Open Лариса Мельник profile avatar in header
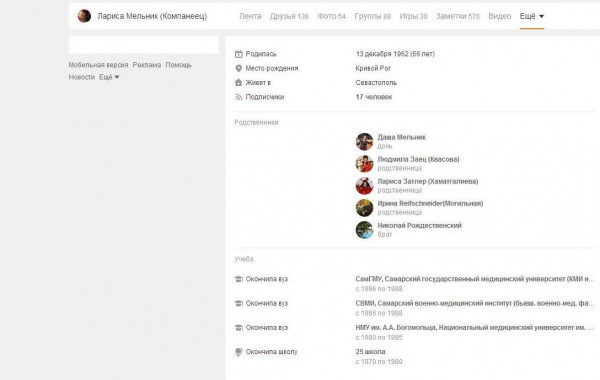This screenshot has width=600, height=380. [84, 16]
